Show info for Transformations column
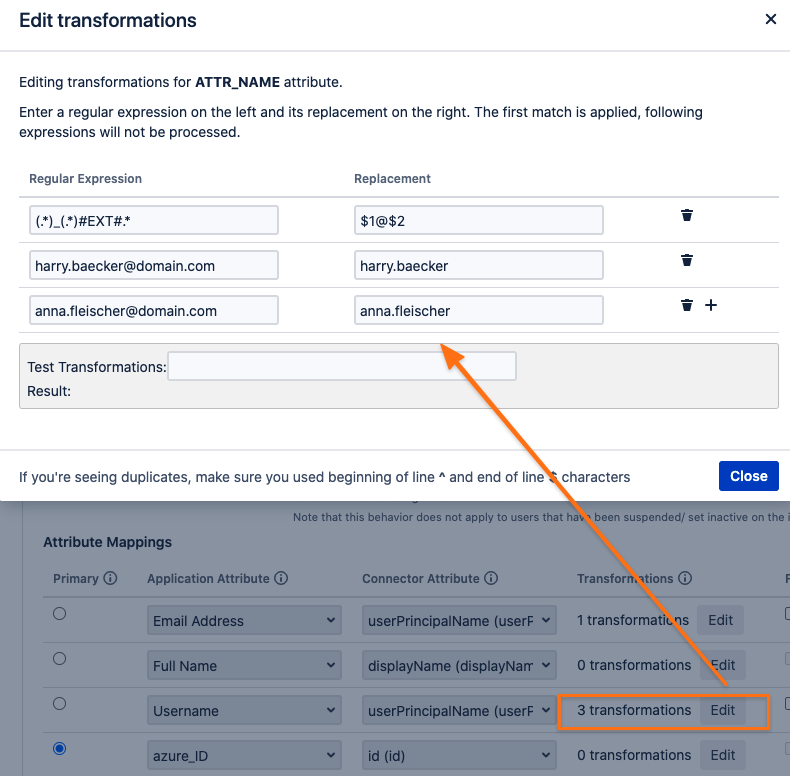Screen dimensions: 790x776 (x=685, y=578)
